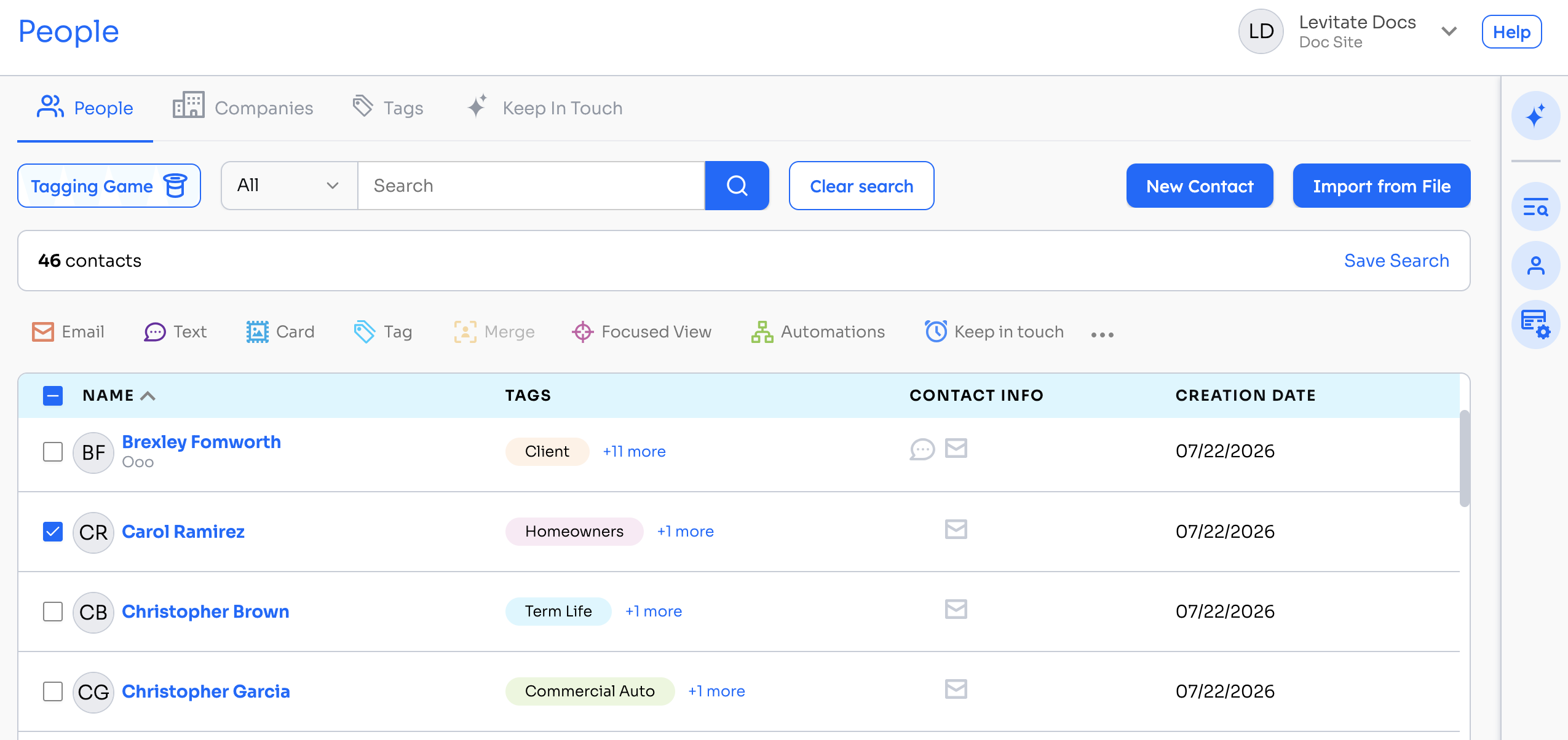Click the Keep in touch clock action
This screenshot has width=1568, height=740.
(x=994, y=332)
